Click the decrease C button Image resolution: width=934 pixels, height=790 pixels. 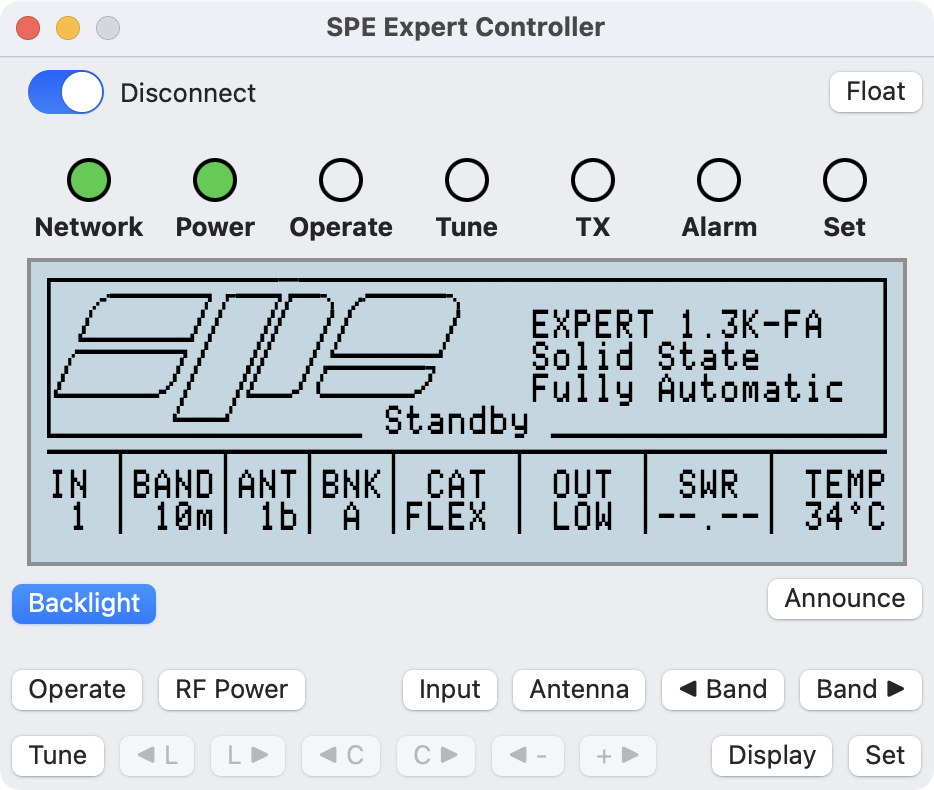coord(341,756)
